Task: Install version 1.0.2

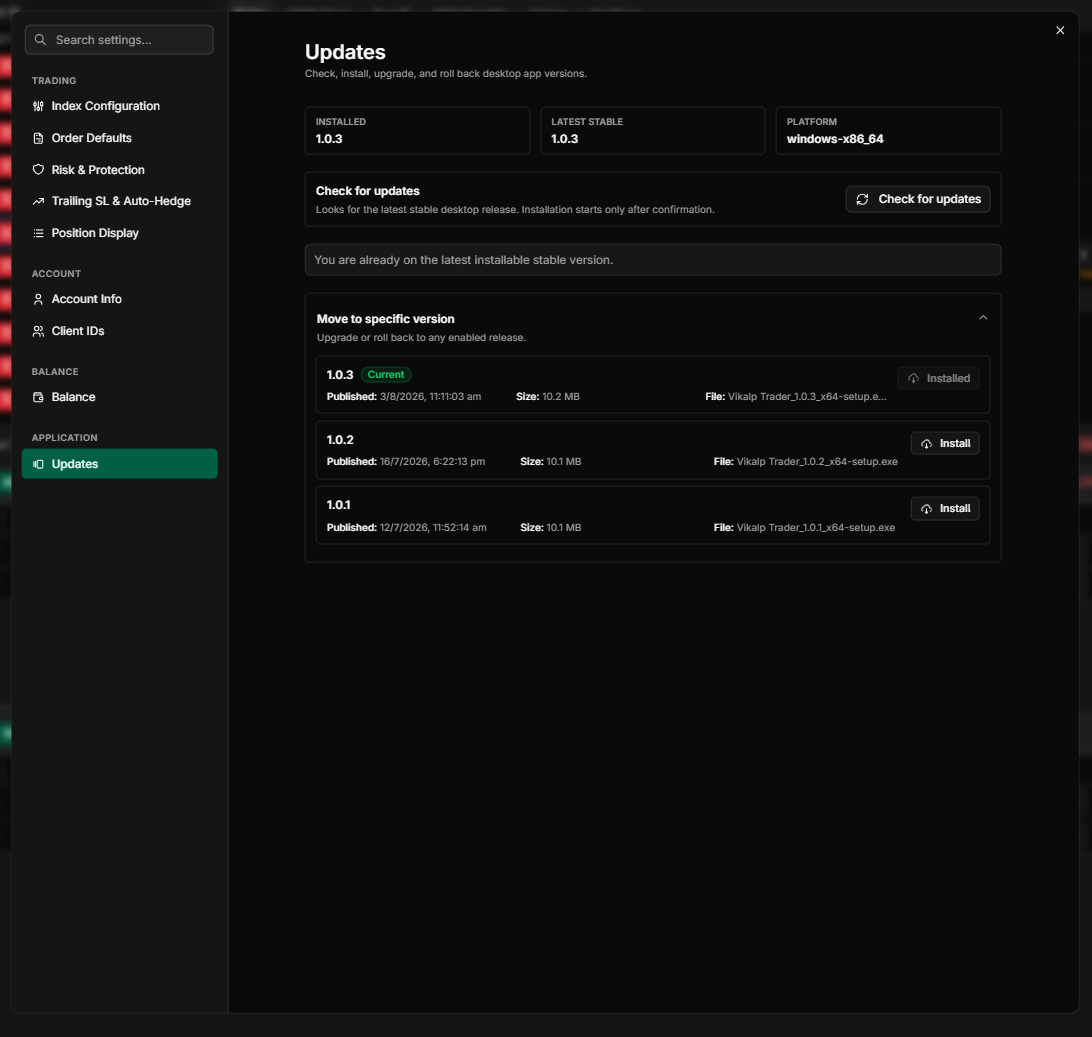Action: point(945,444)
